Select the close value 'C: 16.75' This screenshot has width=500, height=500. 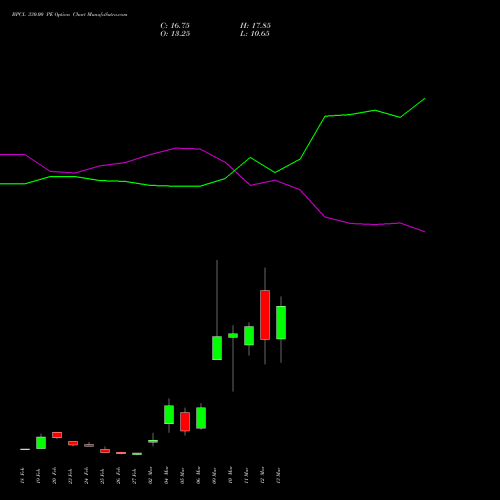(175, 26)
